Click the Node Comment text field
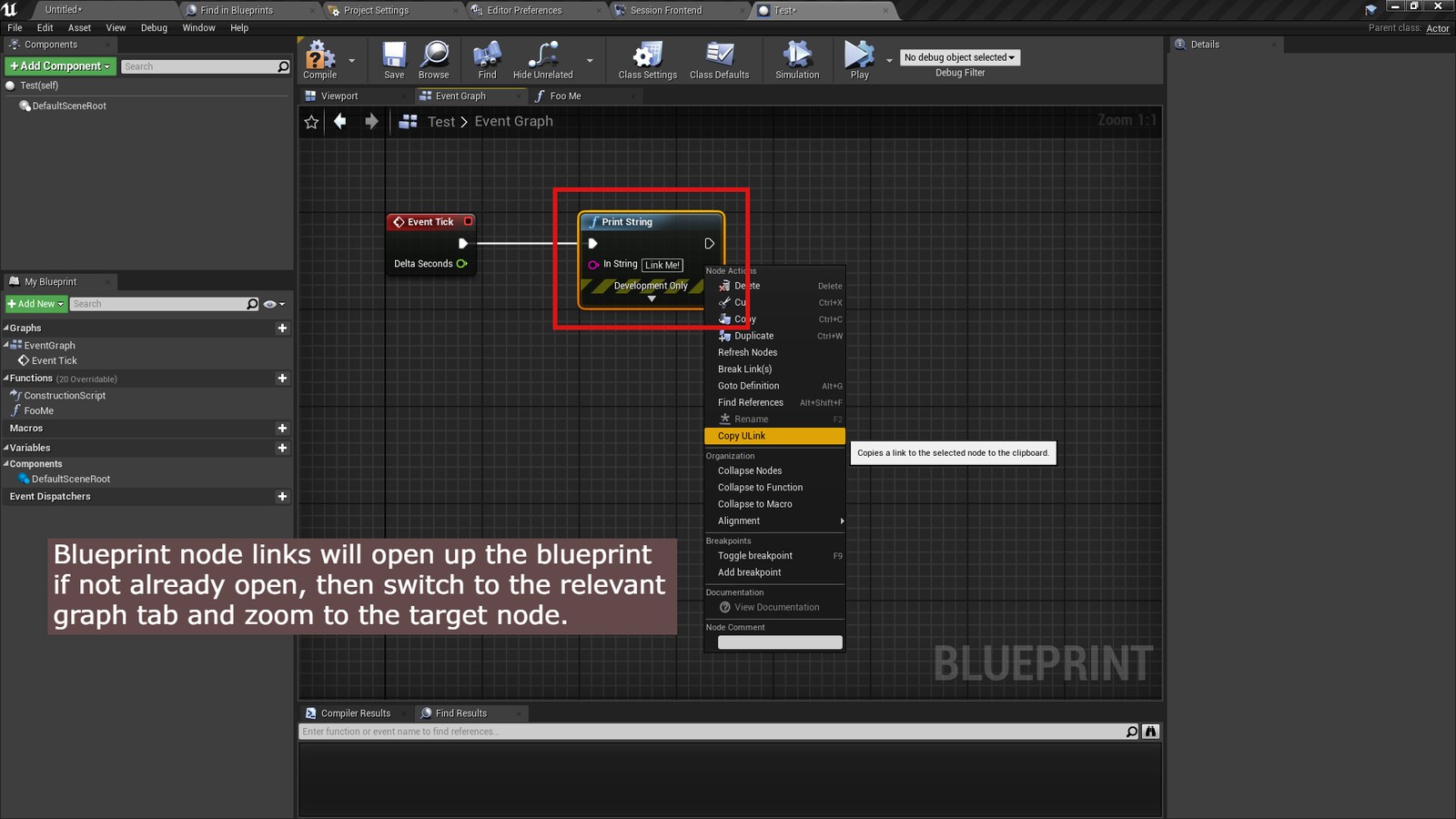1456x819 pixels. pyautogui.click(x=780, y=642)
